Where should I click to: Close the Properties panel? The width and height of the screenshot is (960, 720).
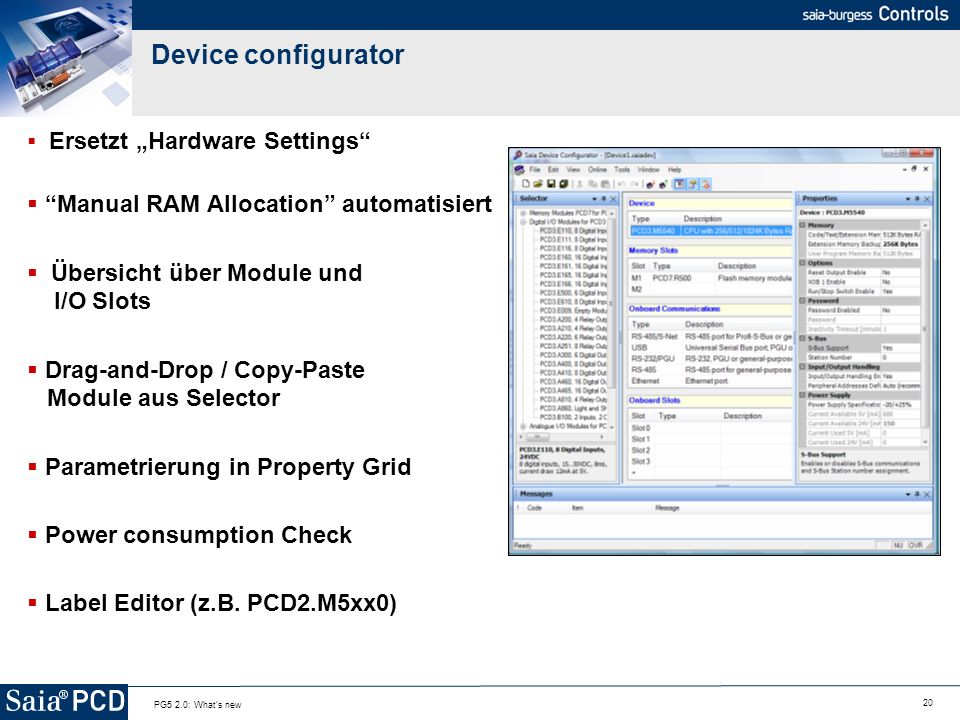[927, 199]
